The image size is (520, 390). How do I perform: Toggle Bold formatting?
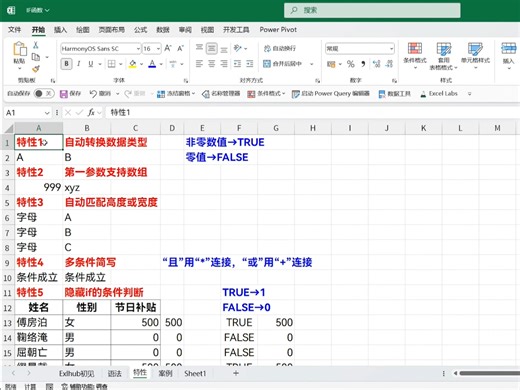point(66,64)
